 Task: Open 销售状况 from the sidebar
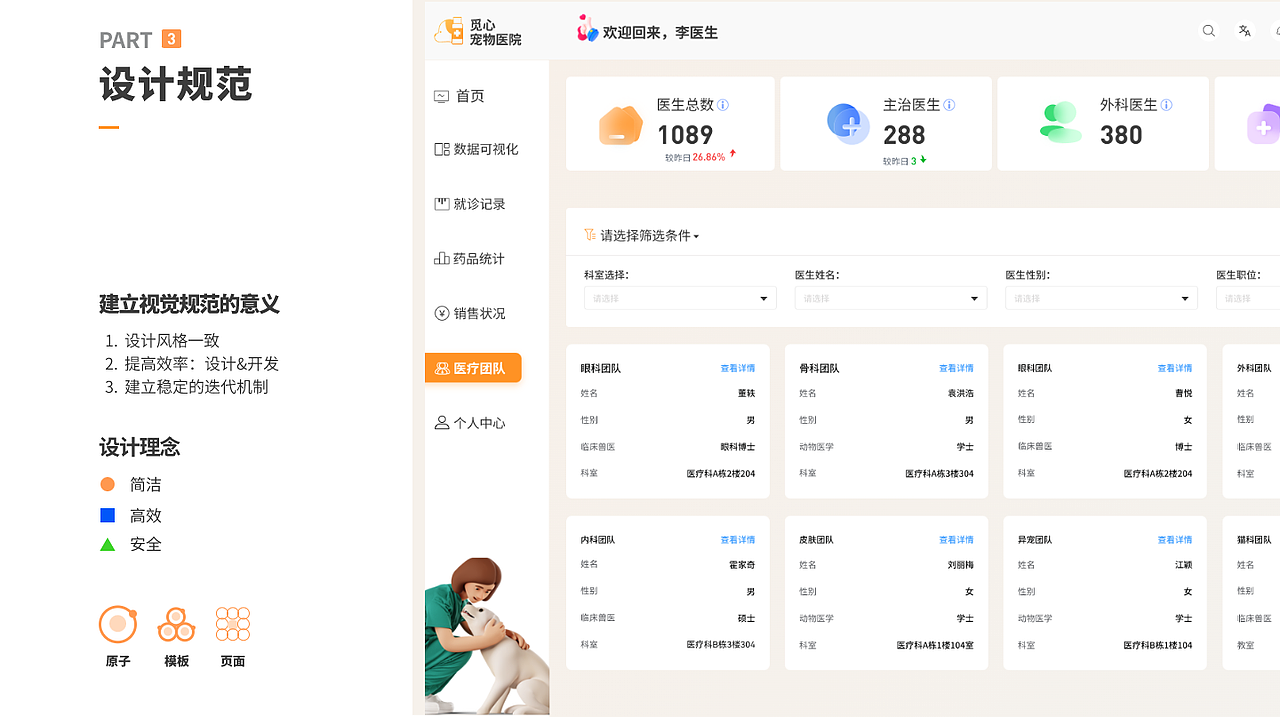441,313
